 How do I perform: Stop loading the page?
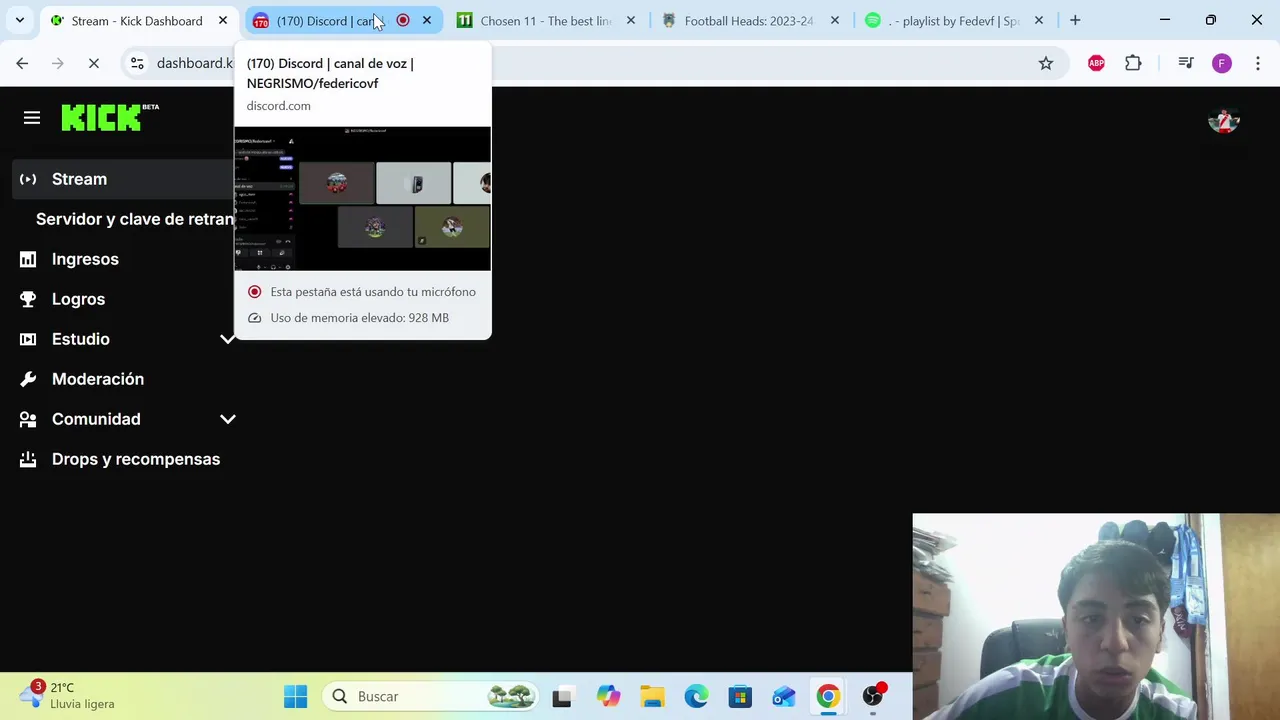pos(94,63)
